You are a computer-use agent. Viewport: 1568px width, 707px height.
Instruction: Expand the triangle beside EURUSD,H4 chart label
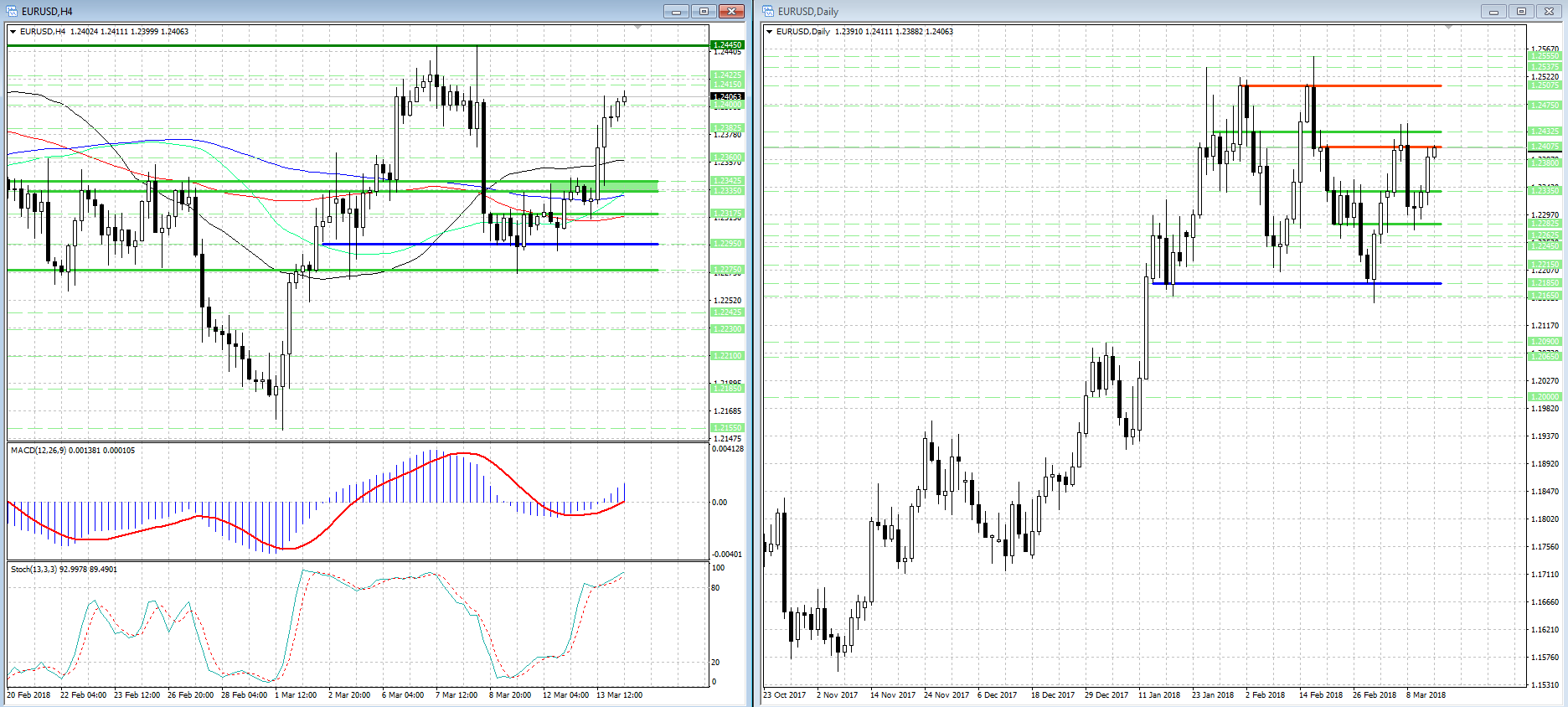click(x=13, y=32)
